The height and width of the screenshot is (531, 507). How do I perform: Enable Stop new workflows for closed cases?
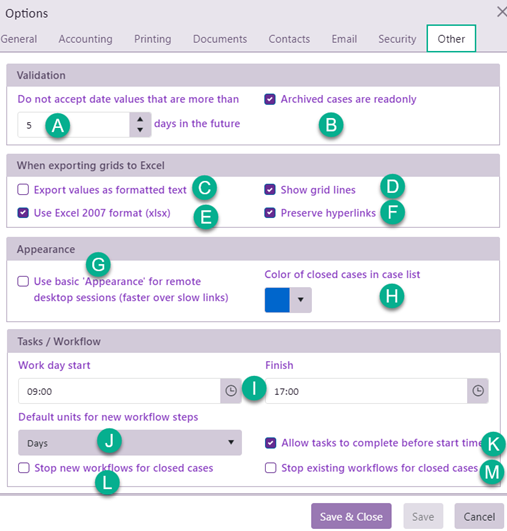pyautogui.click(x=24, y=468)
